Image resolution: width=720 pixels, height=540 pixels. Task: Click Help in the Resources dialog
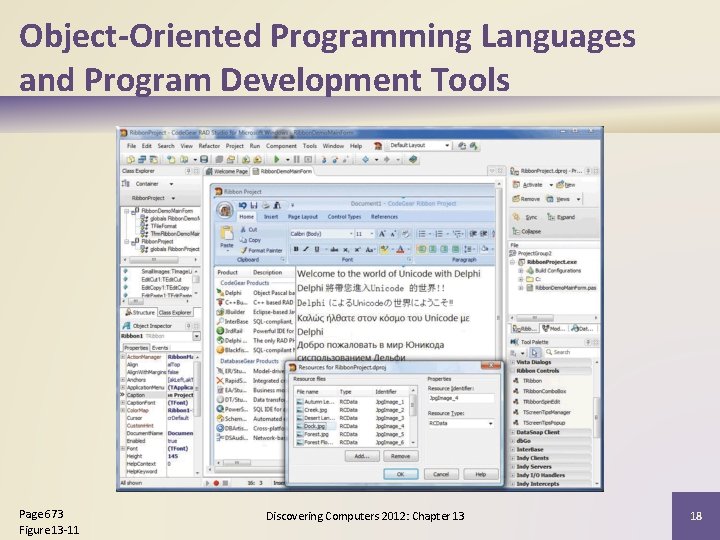(480, 474)
